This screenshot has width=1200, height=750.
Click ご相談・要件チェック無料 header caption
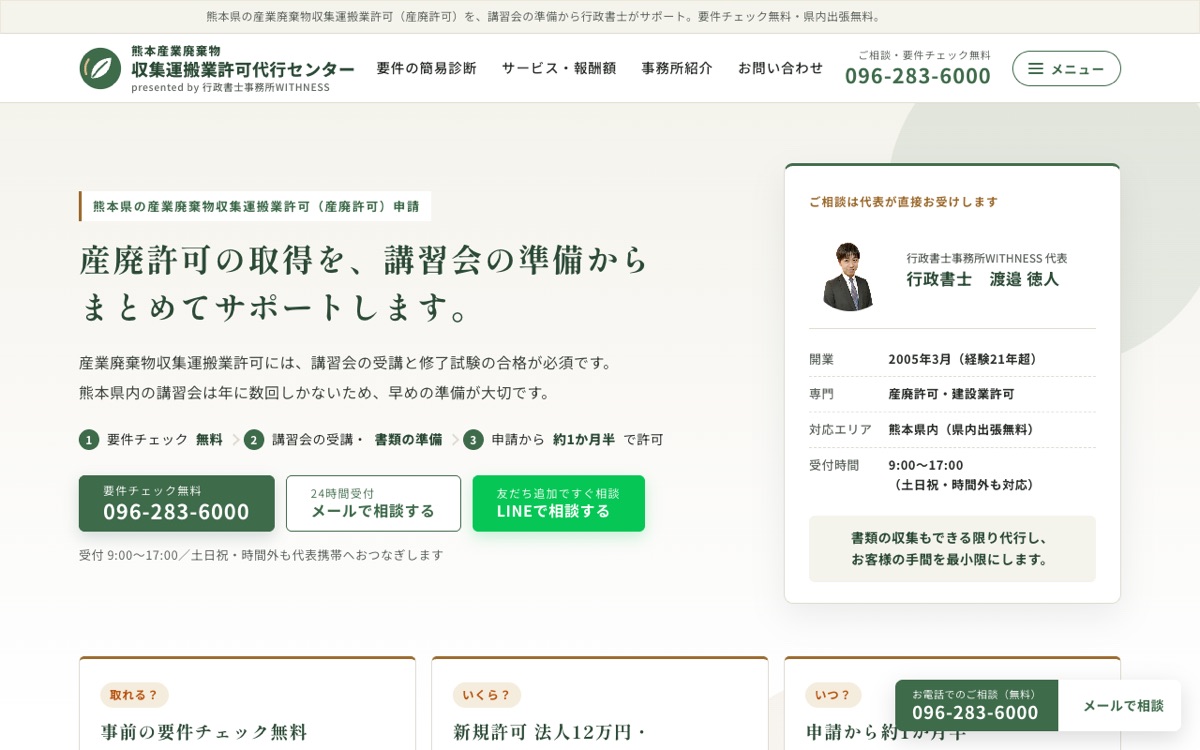coord(924,55)
